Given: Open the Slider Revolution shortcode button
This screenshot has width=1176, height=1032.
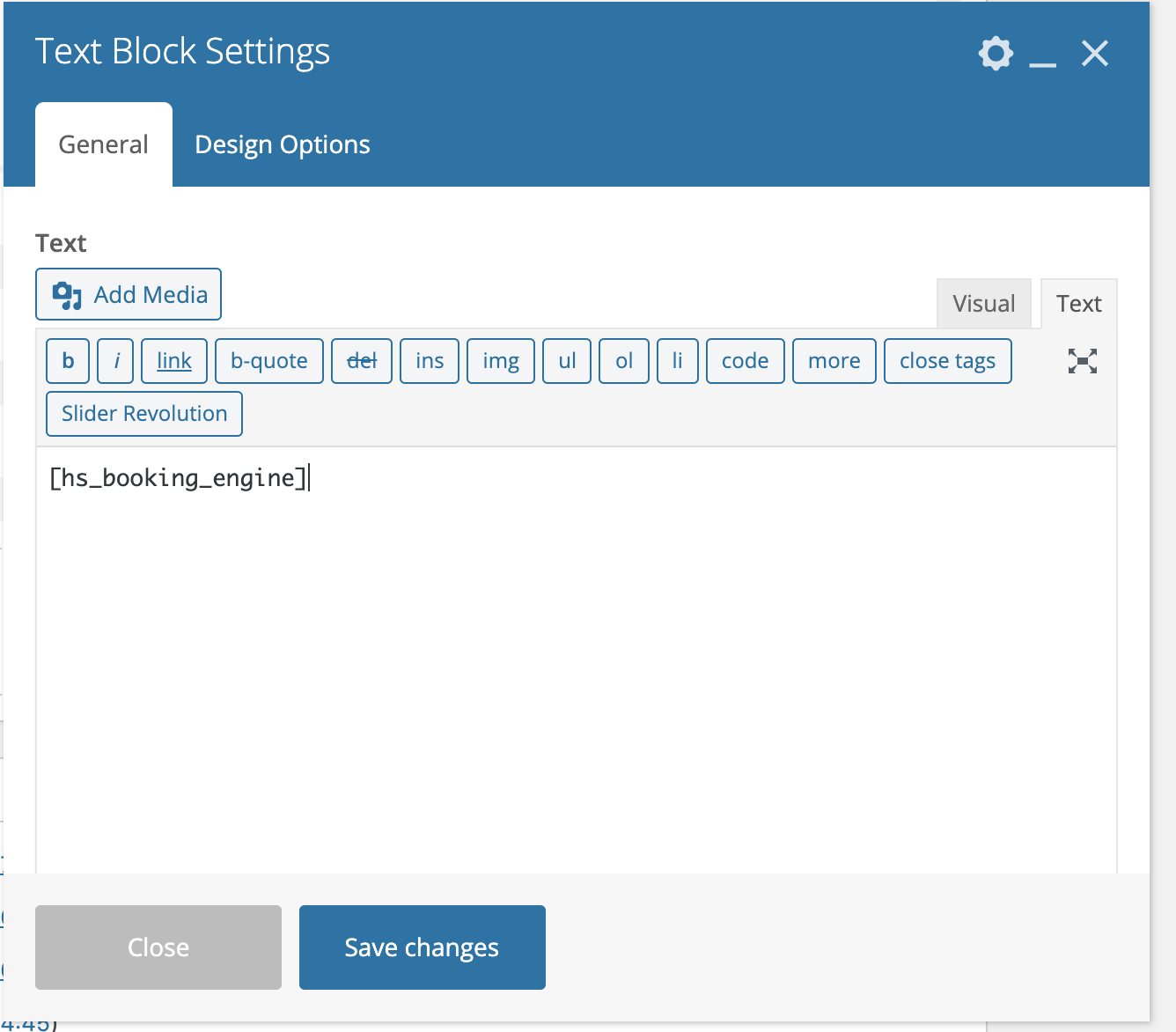Looking at the screenshot, I should 144,414.
